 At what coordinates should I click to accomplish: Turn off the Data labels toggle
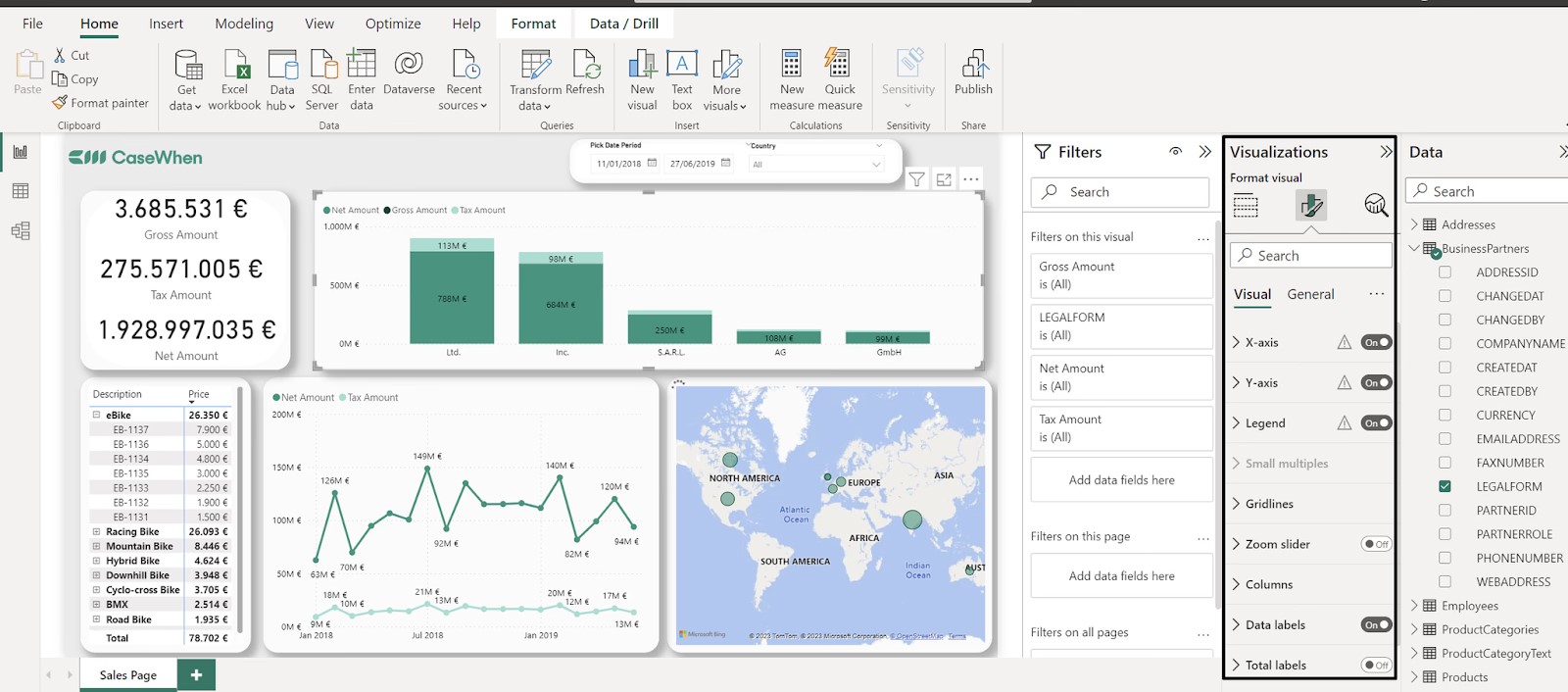coord(1376,624)
